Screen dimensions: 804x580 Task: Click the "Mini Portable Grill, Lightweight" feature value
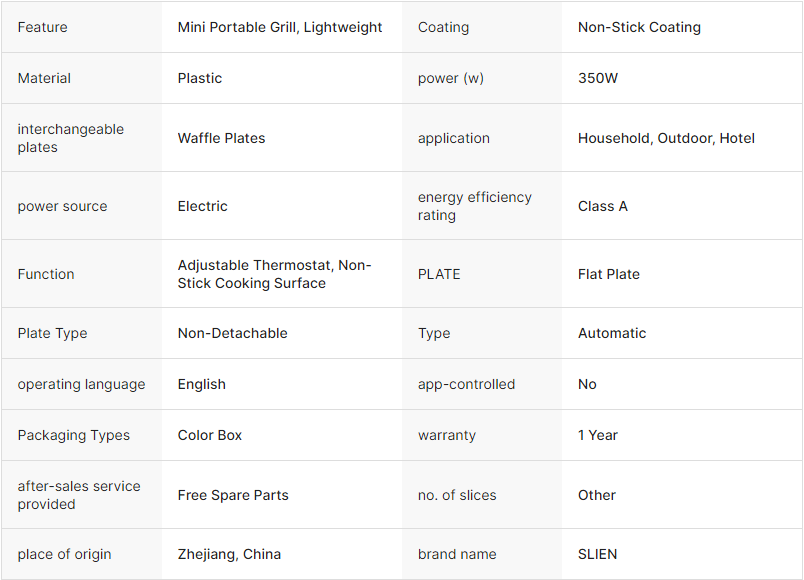point(280,27)
